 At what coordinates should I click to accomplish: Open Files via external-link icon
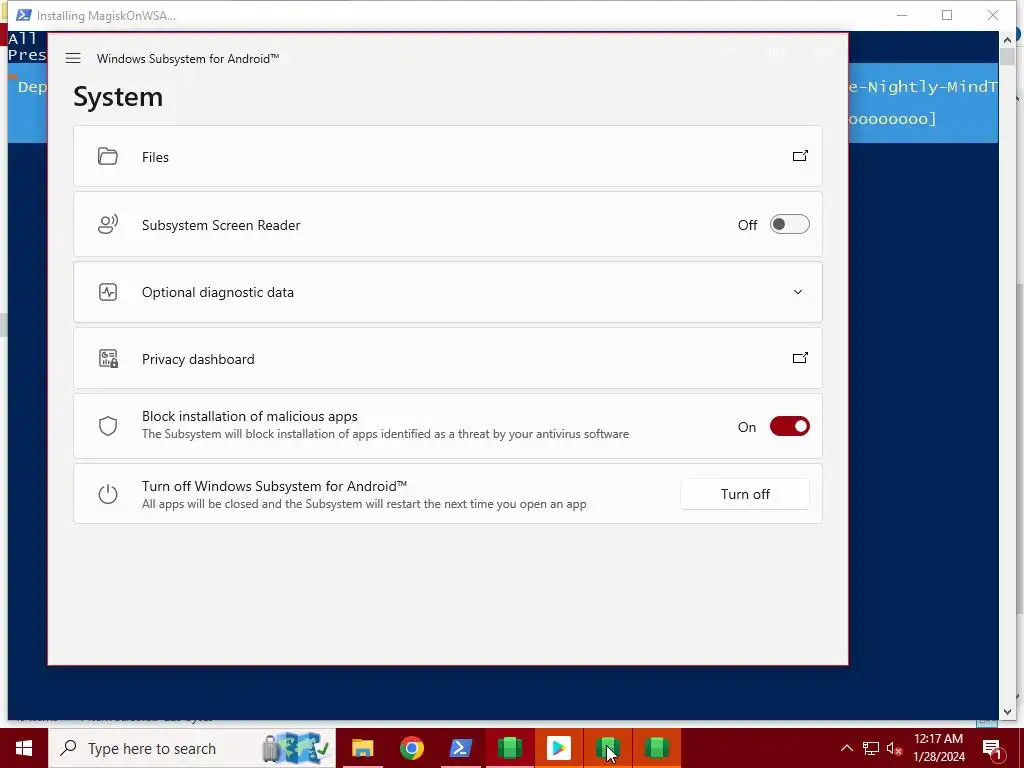pos(800,156)
